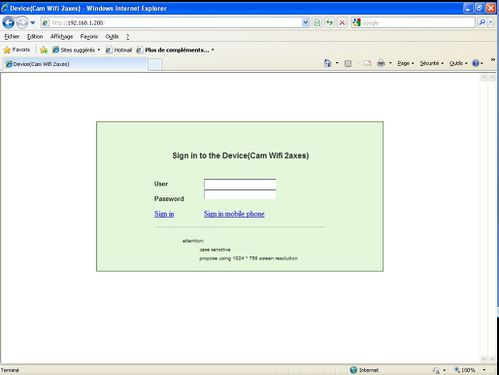Click the 100% zoom level button
Viewport: 499px width, 375px height.
[x=465, y=370]
